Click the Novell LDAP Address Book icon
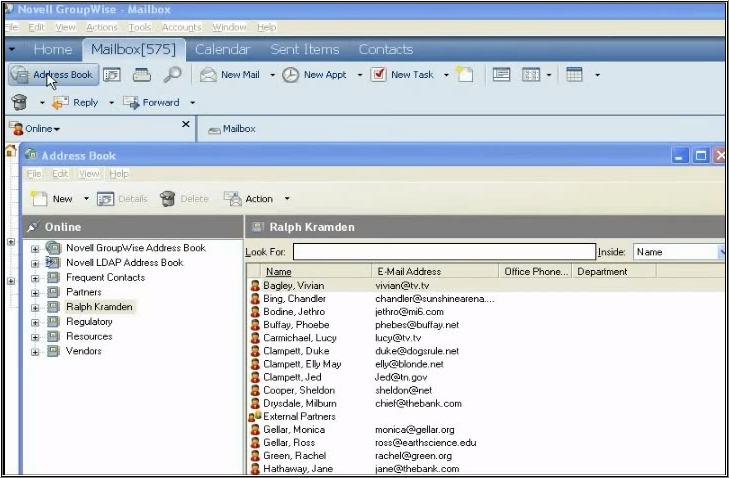Screen dimensions: 729x478 point(53,263)
